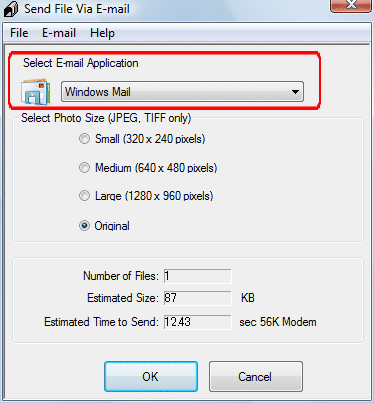Click the Select E-mail Application label
Viewport: 374px width, 403px height.
(81, 63)
